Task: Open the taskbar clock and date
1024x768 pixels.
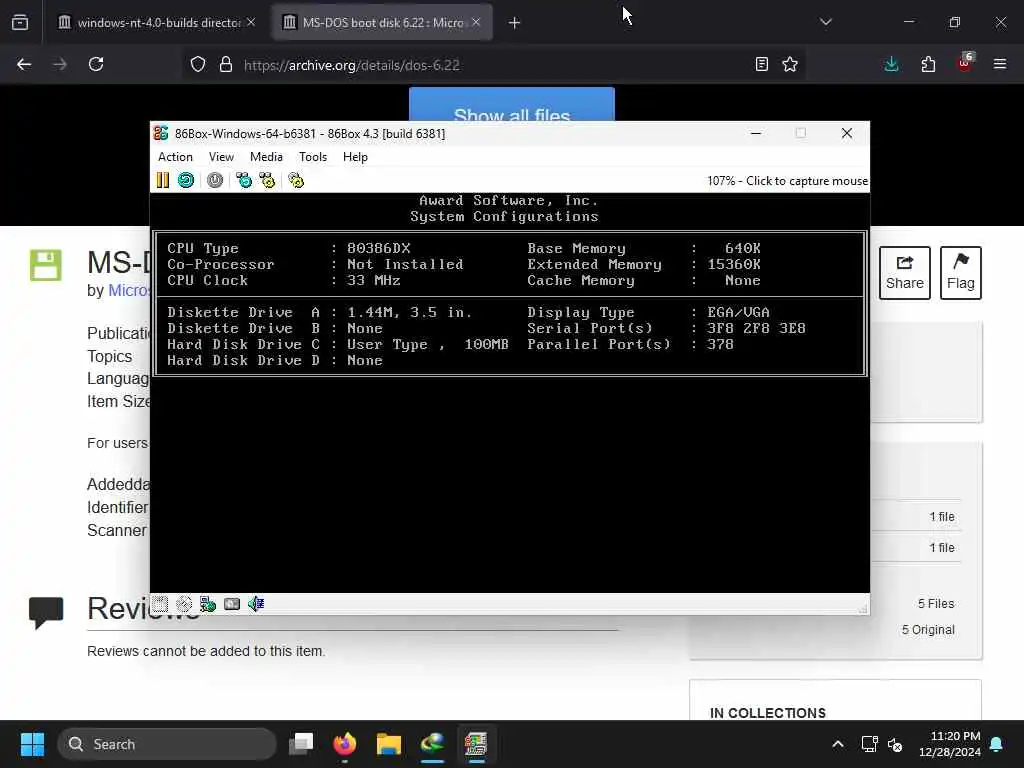Action: click(x=950, y=744)
